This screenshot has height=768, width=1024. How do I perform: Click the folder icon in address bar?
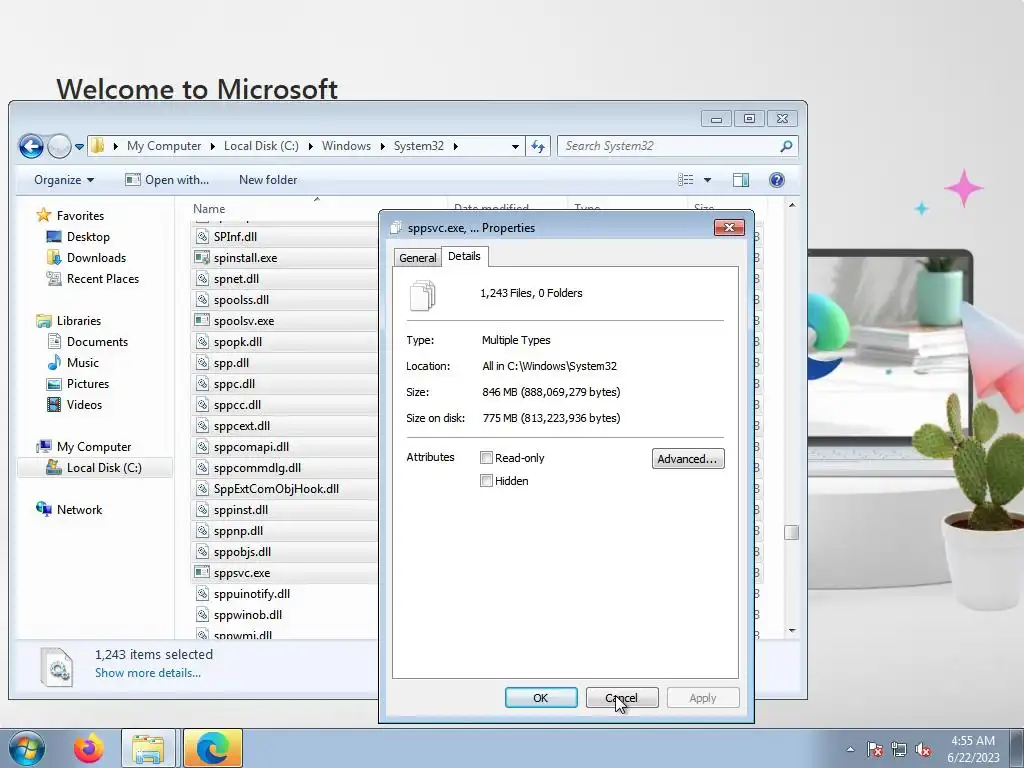[97, 146]
